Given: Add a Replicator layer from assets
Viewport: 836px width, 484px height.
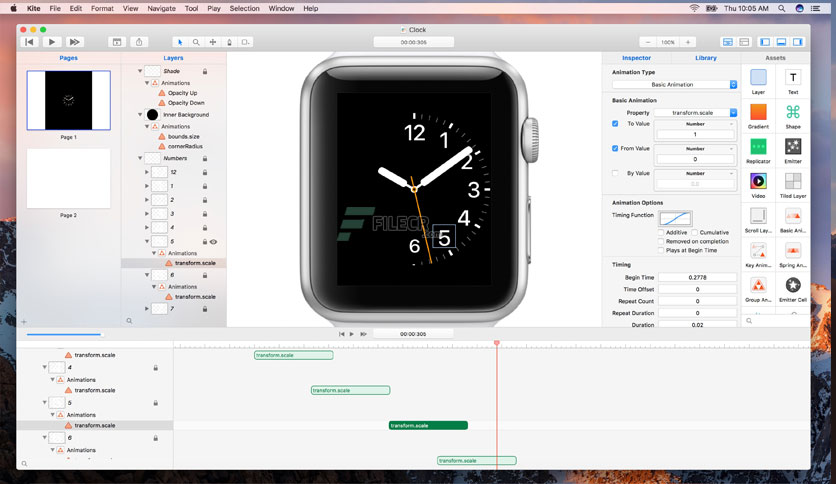Looking at the screenshot, I should 758,146.
